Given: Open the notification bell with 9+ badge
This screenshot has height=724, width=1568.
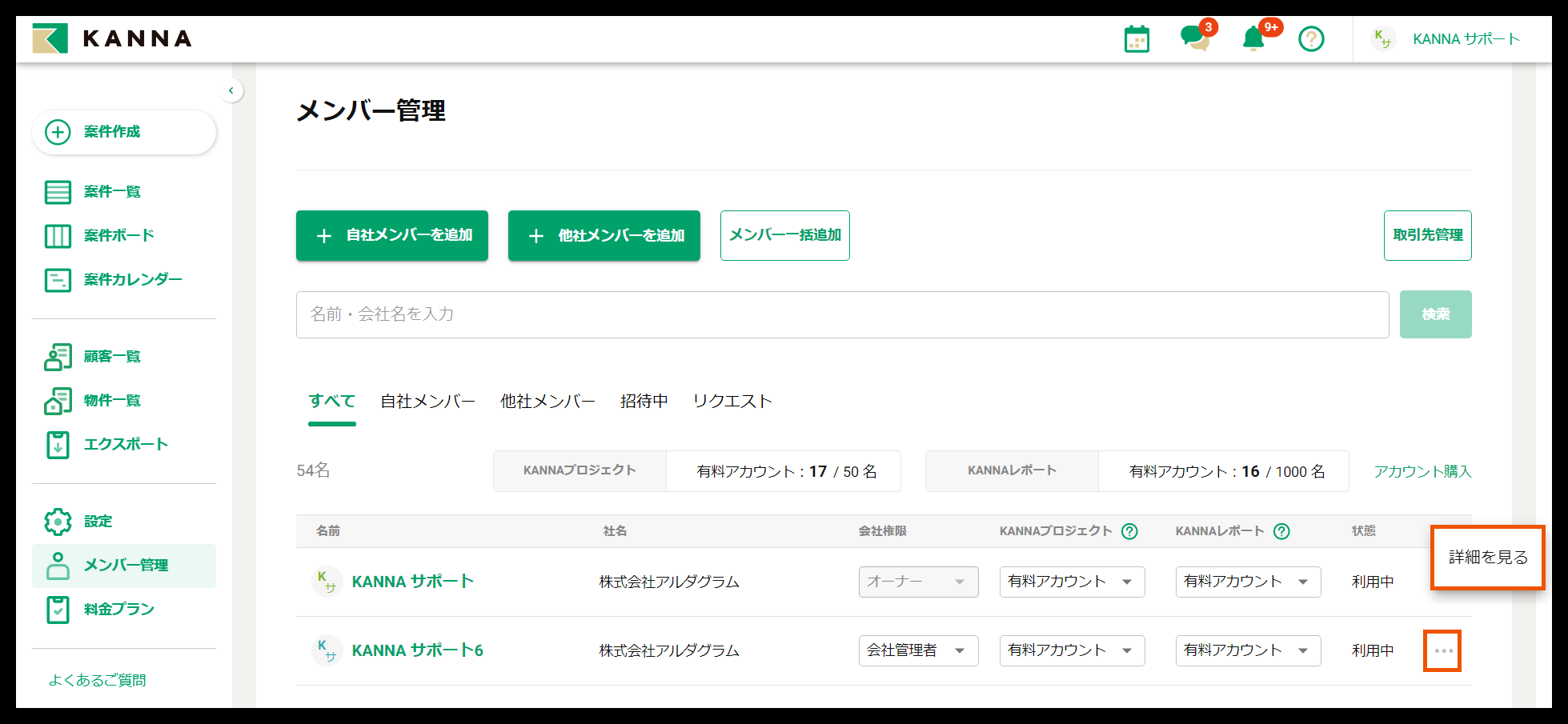Looking at the screenshot, I should coord(1253,38).
